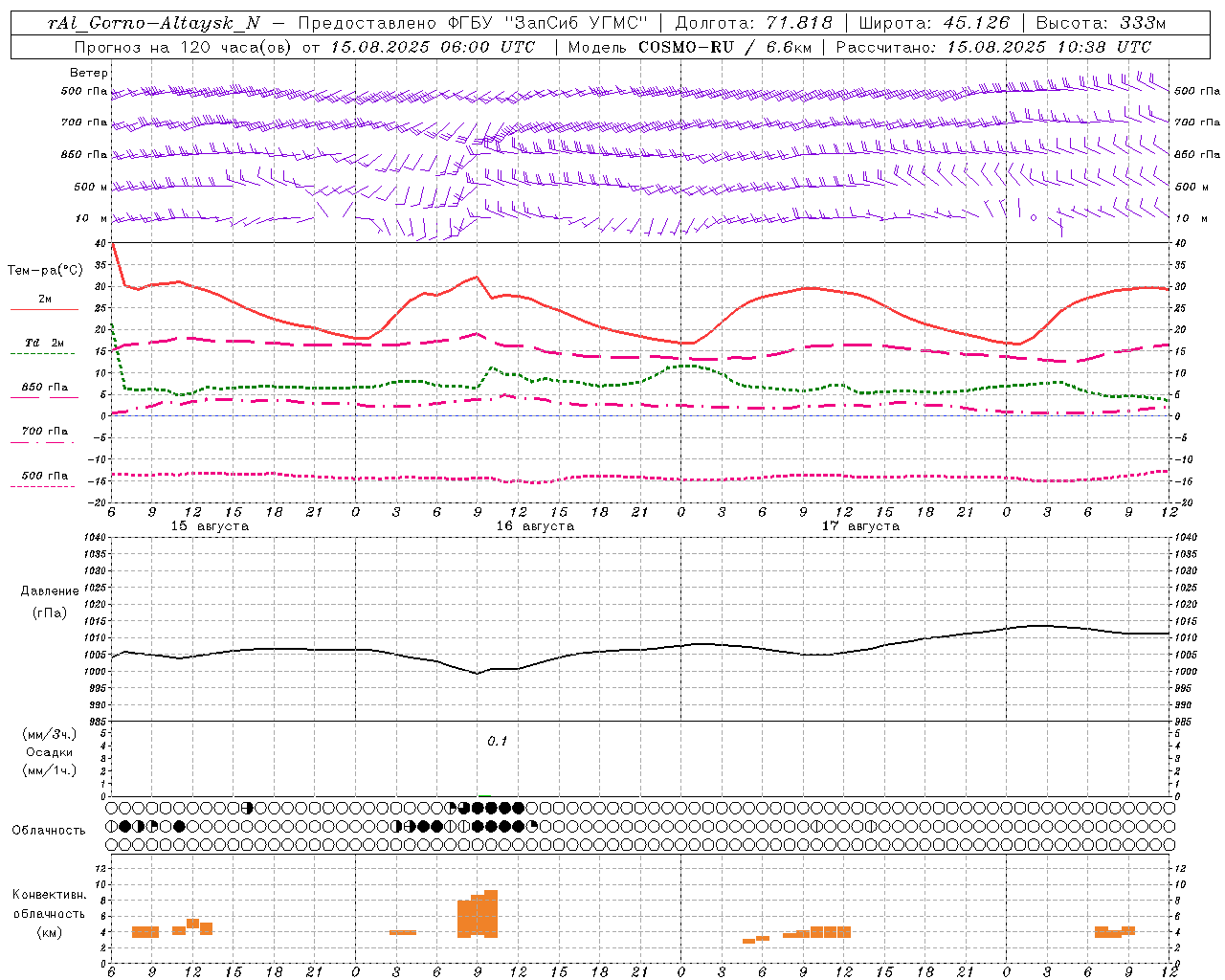Click the dash-dot 700 гПа legend line sample
The width and height of the screenshot is (1225, 980).
coord(42,442)
